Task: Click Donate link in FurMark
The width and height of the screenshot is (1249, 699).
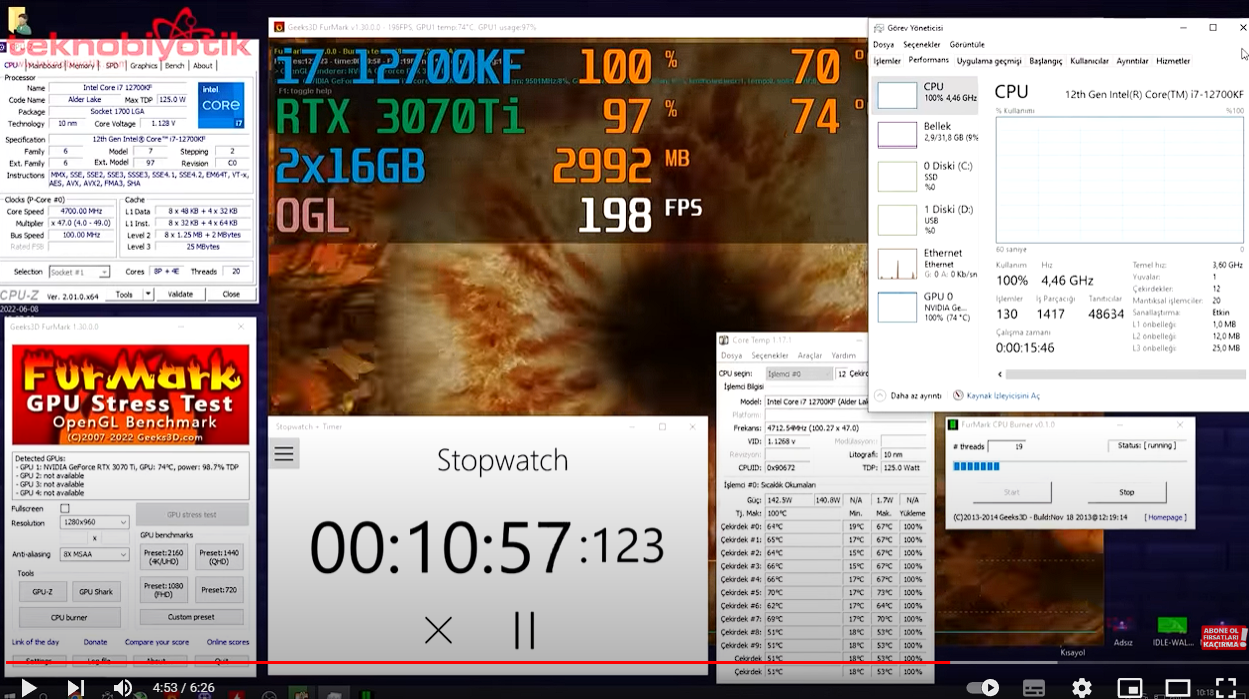Action: tap(95, 642)
